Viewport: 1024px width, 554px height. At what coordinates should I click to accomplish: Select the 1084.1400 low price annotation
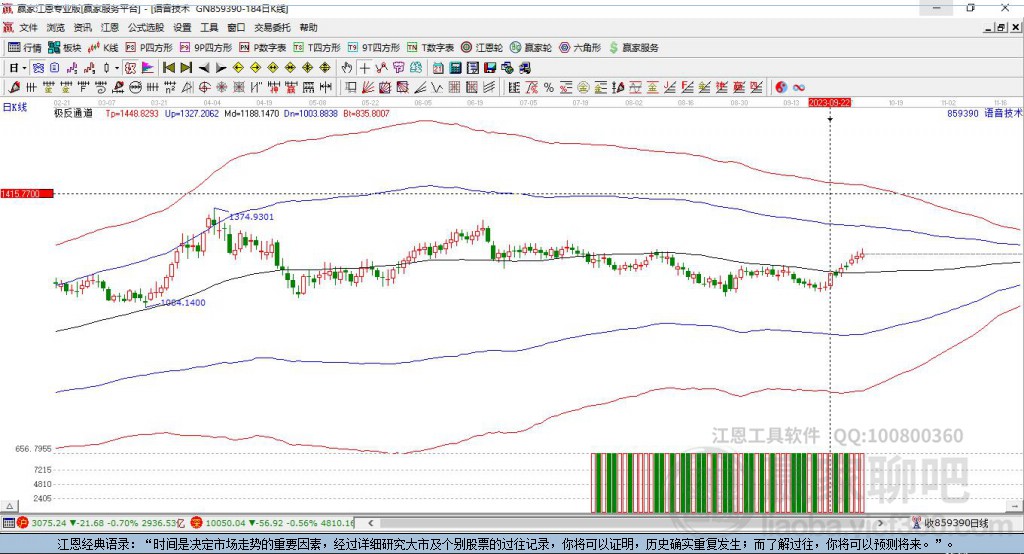coord(183,302)
